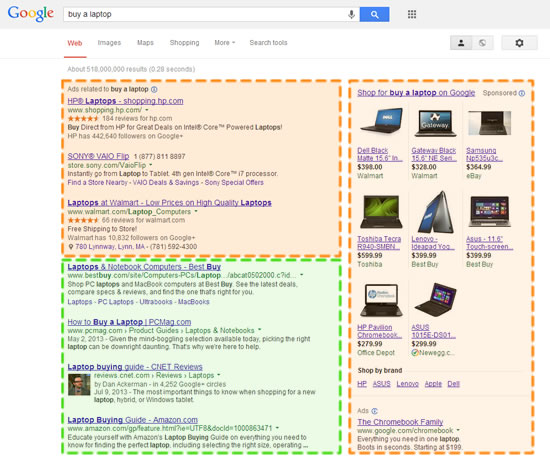550x457 pixels.
Task: Open The Chromebook Family ad link
Action: 400,422
